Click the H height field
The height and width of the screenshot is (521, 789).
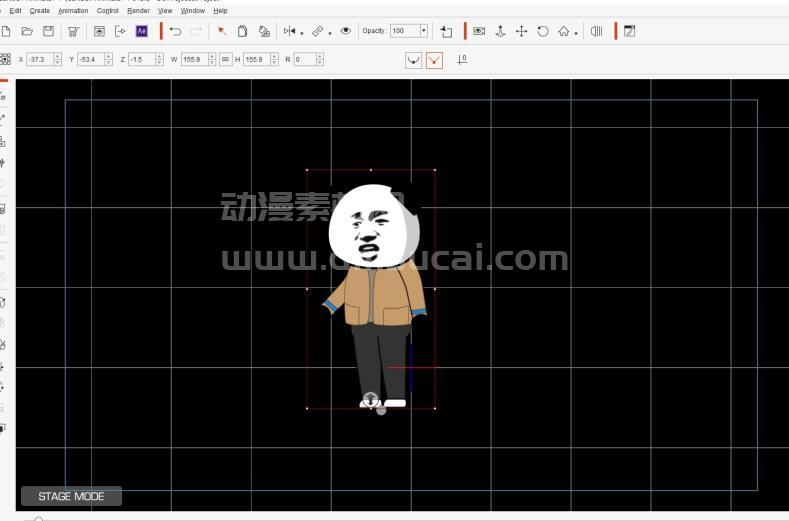click(x=257, y=59)
